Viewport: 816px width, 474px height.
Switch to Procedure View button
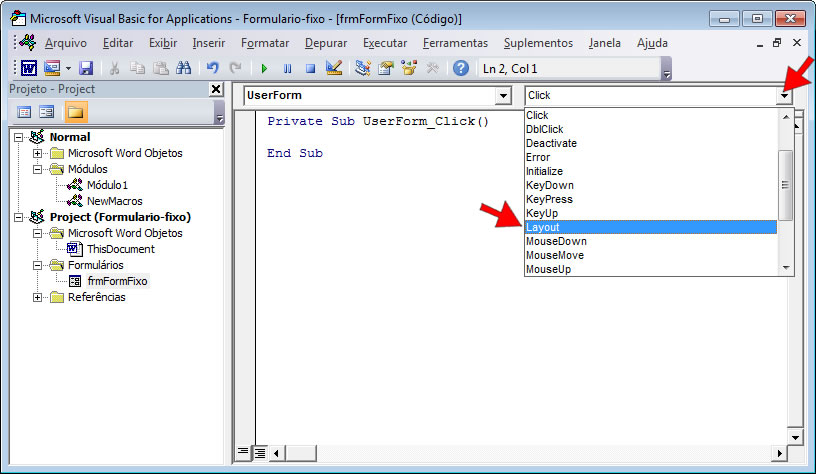[x=243, y=452]
